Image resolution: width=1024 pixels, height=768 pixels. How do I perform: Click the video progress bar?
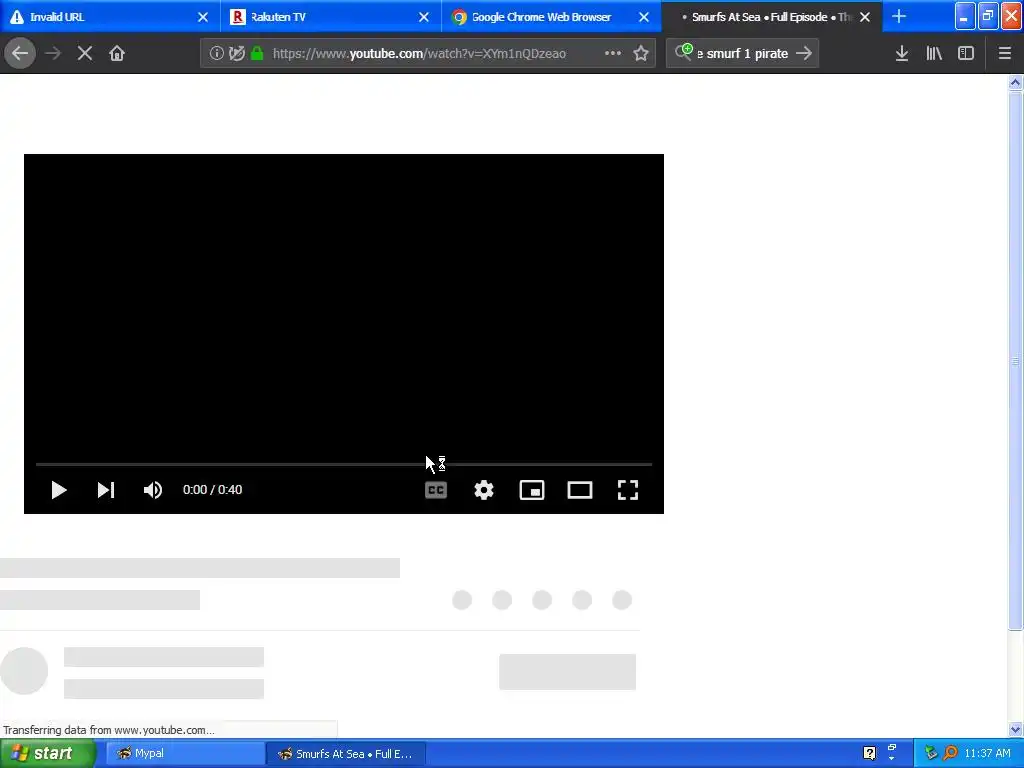click(x=344, y=464)
